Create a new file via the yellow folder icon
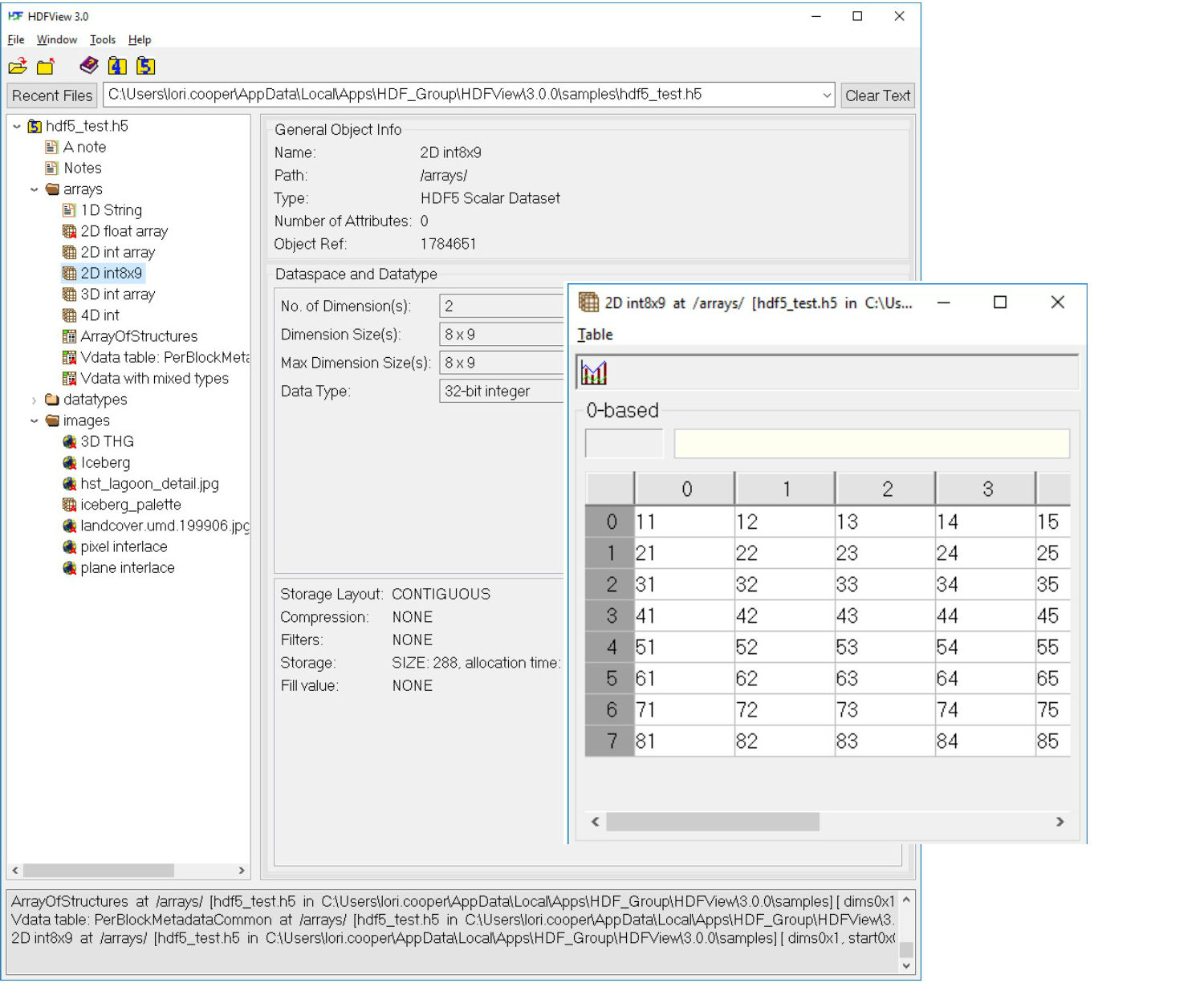The width and height of the screenshot is (1204, 983). [x=45, y=66]
